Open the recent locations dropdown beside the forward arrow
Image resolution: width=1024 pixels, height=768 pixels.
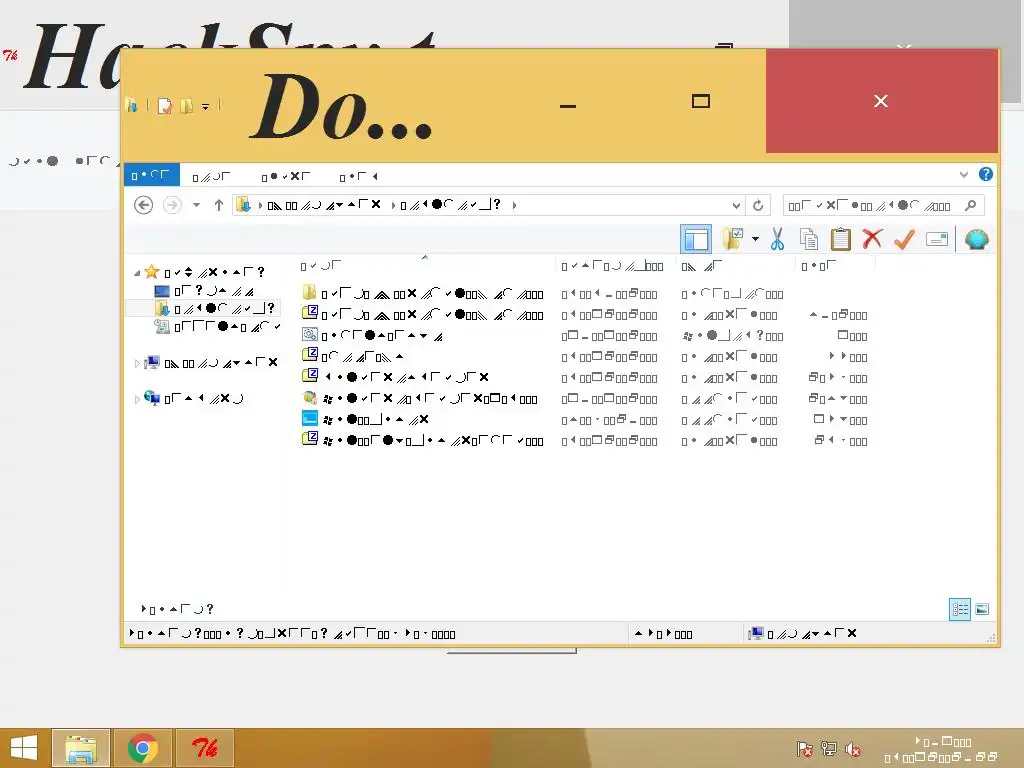tap(196, 205)
